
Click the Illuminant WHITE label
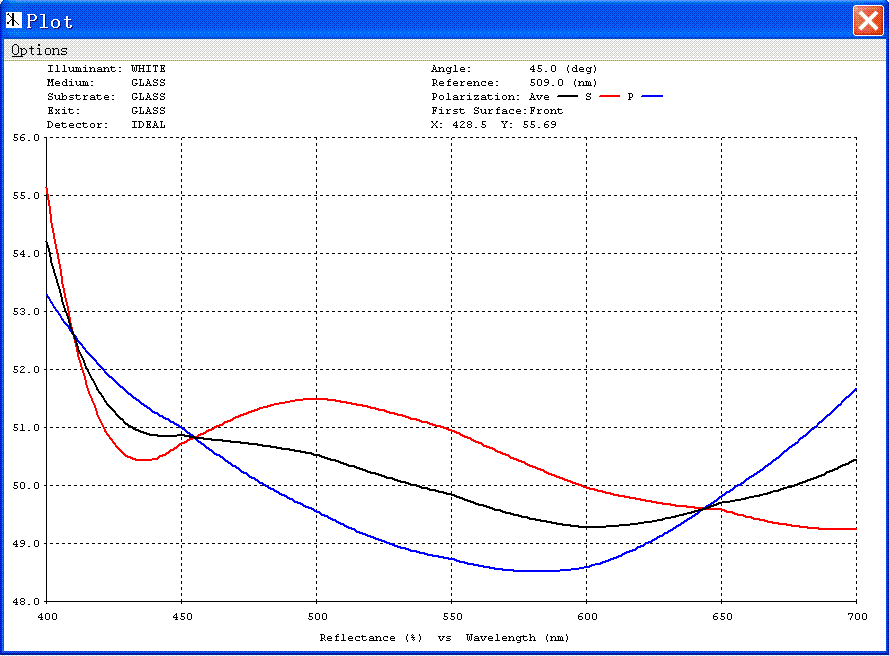pyautogui.click(x=106, y=69)
